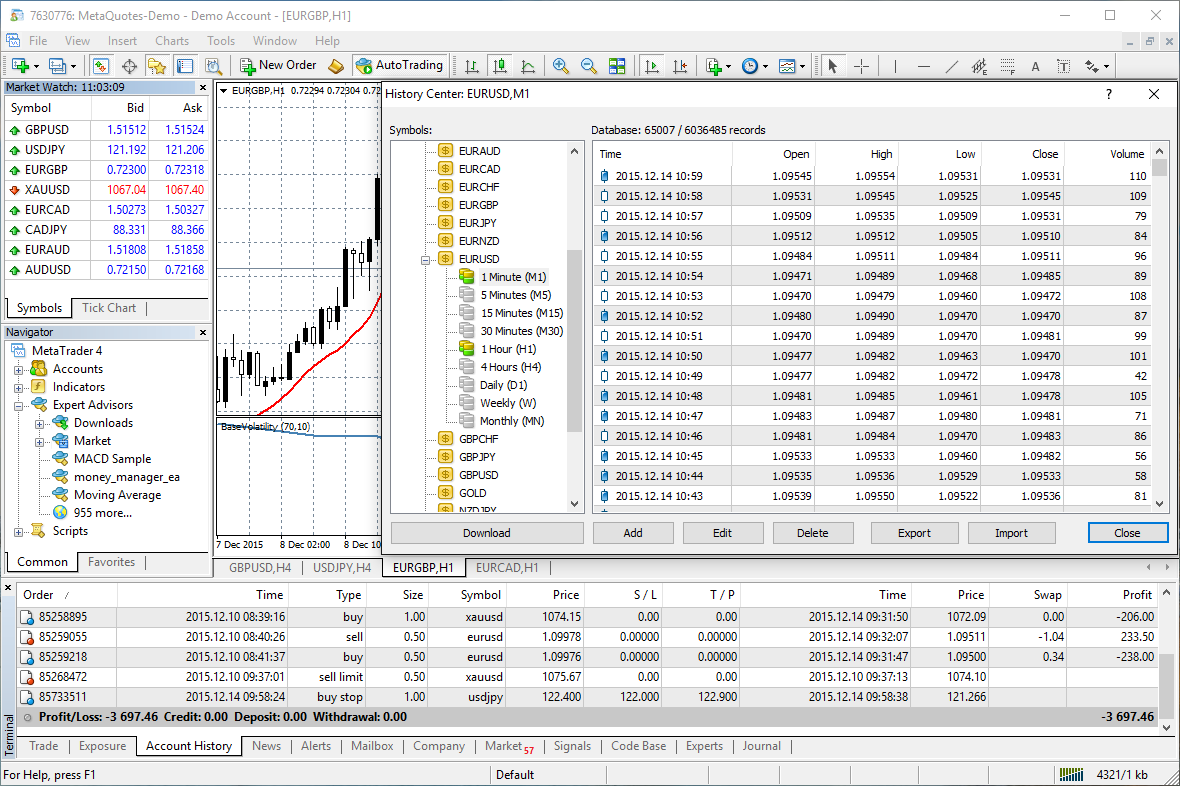Select 4 Hours (H4) timeframe under EURUSD
Viewport: 1180px width, 786px height.
(510, 367)
